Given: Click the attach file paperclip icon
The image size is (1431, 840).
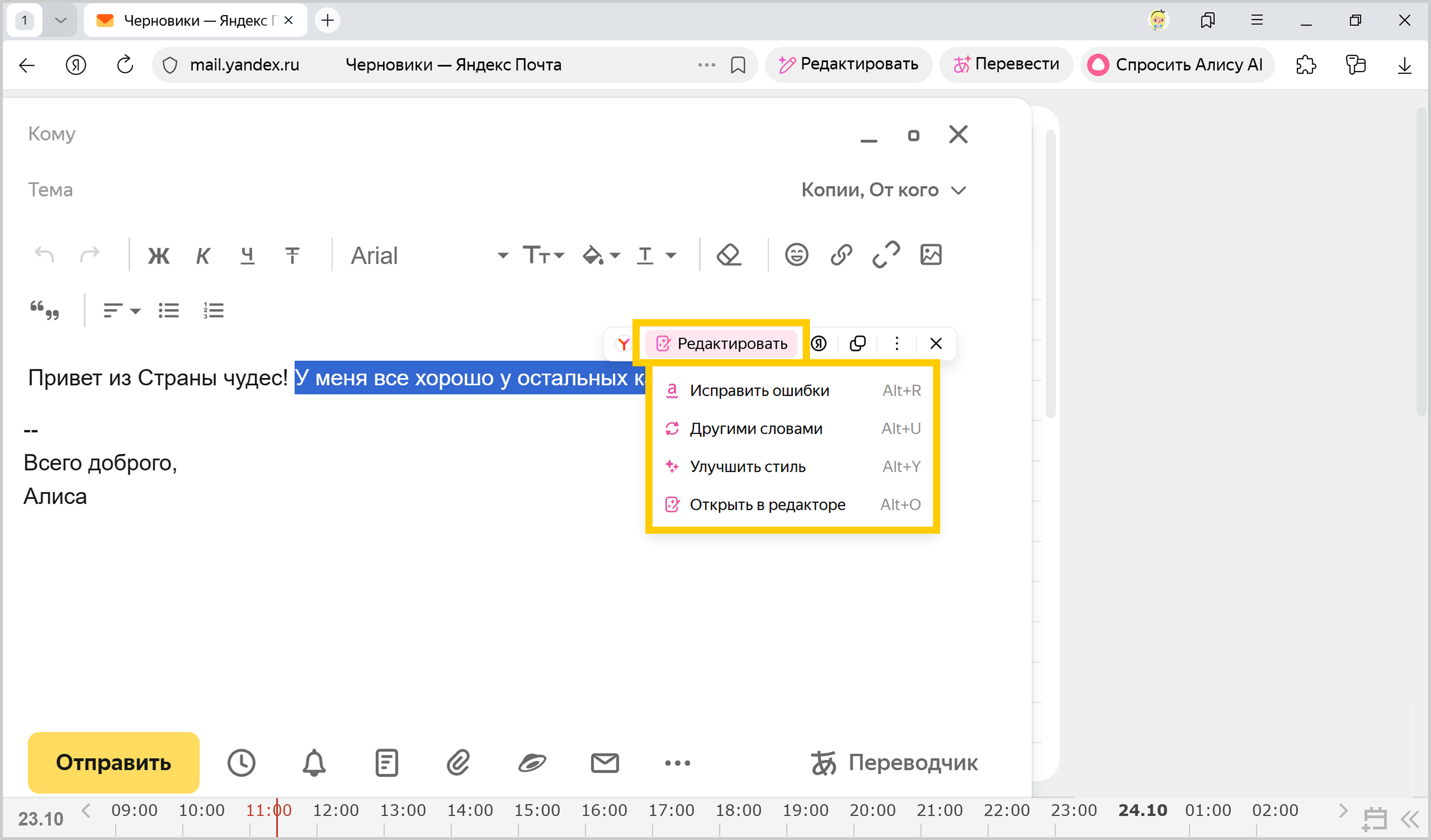Looking at the screenshot, I should 458,763.
